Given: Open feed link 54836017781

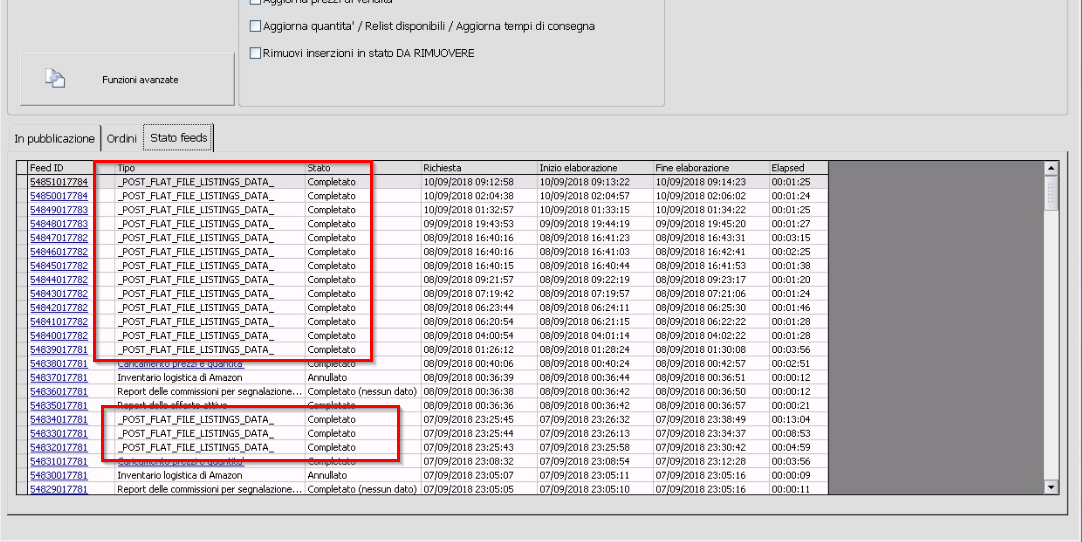Looking at the screenshot, I should pos(59,391).
